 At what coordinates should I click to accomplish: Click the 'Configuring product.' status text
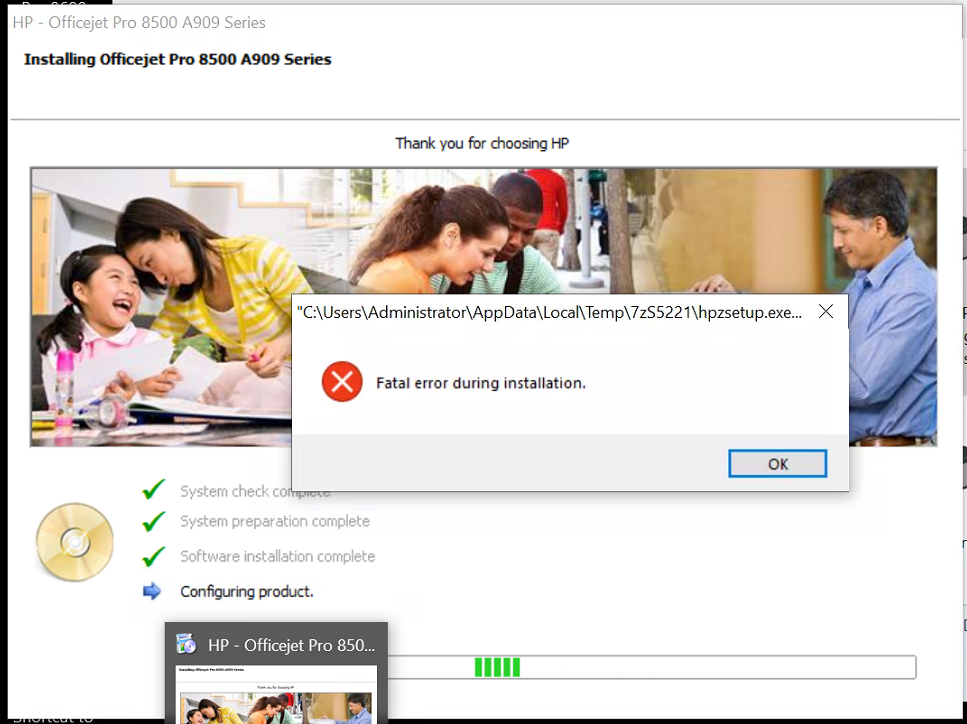click(x=247, y=592)
